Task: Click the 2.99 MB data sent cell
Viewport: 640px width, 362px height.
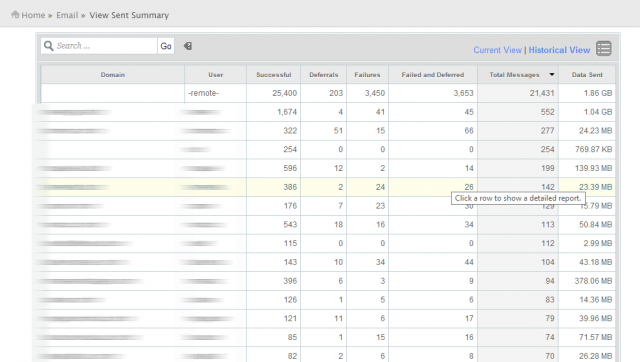Action: [587, 243]
